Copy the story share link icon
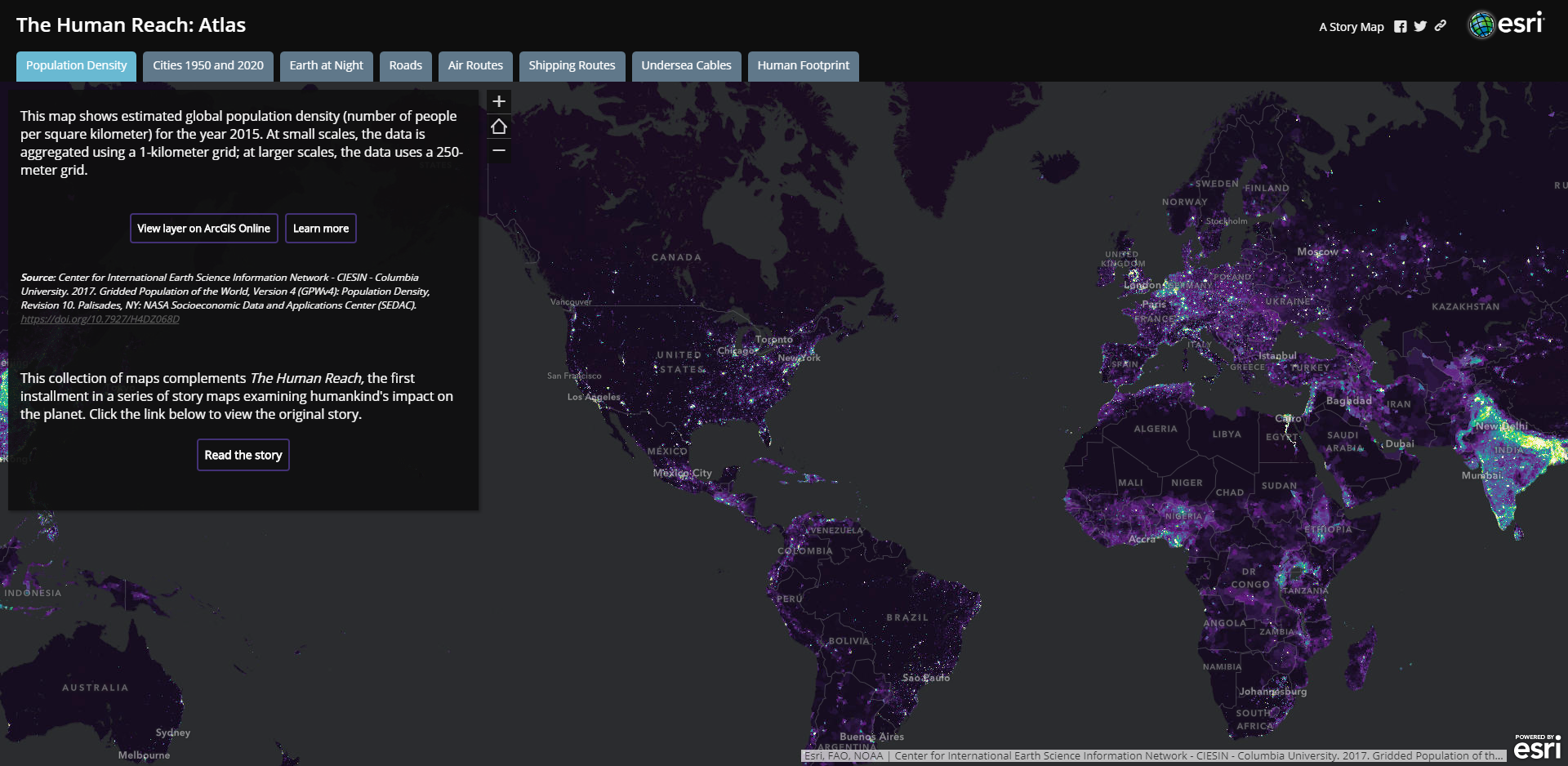This screenshot has width=1568, height=766. [x=1441, y=26]
